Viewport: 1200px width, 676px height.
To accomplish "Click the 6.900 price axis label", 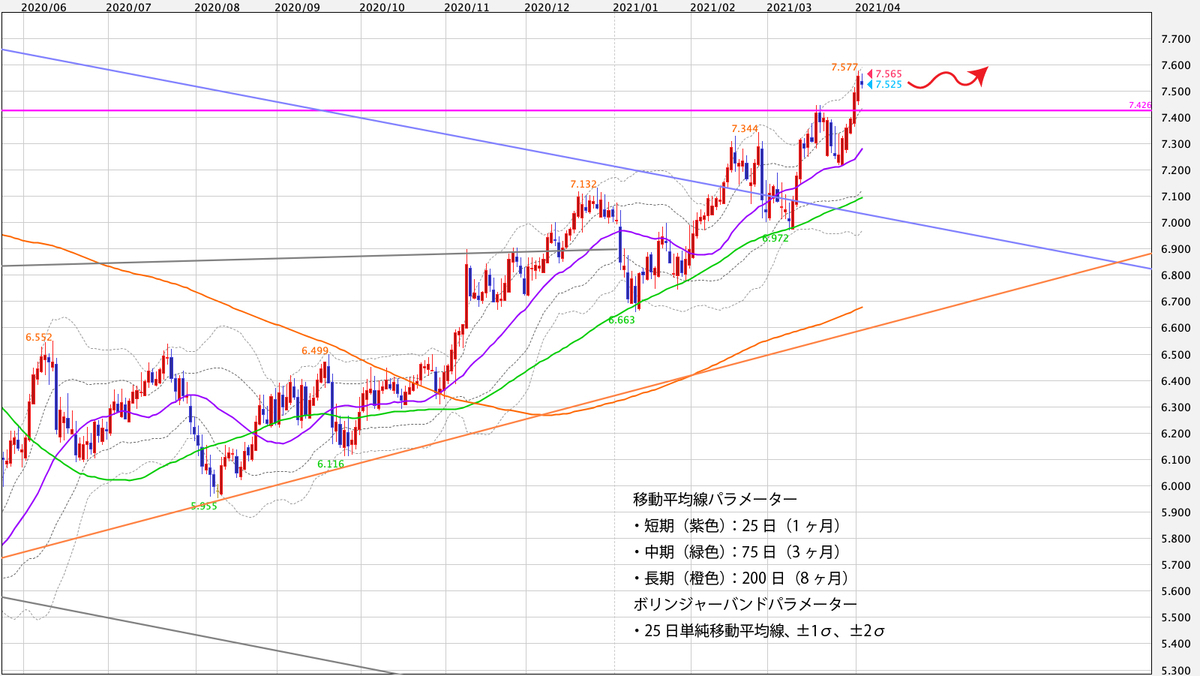I will coord(1174,250).
